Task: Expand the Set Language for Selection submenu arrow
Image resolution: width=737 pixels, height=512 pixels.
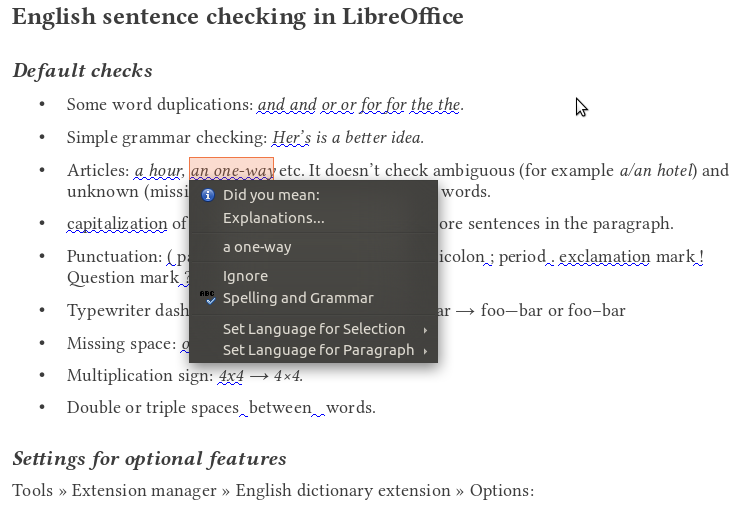Action: tap(425, 329)
